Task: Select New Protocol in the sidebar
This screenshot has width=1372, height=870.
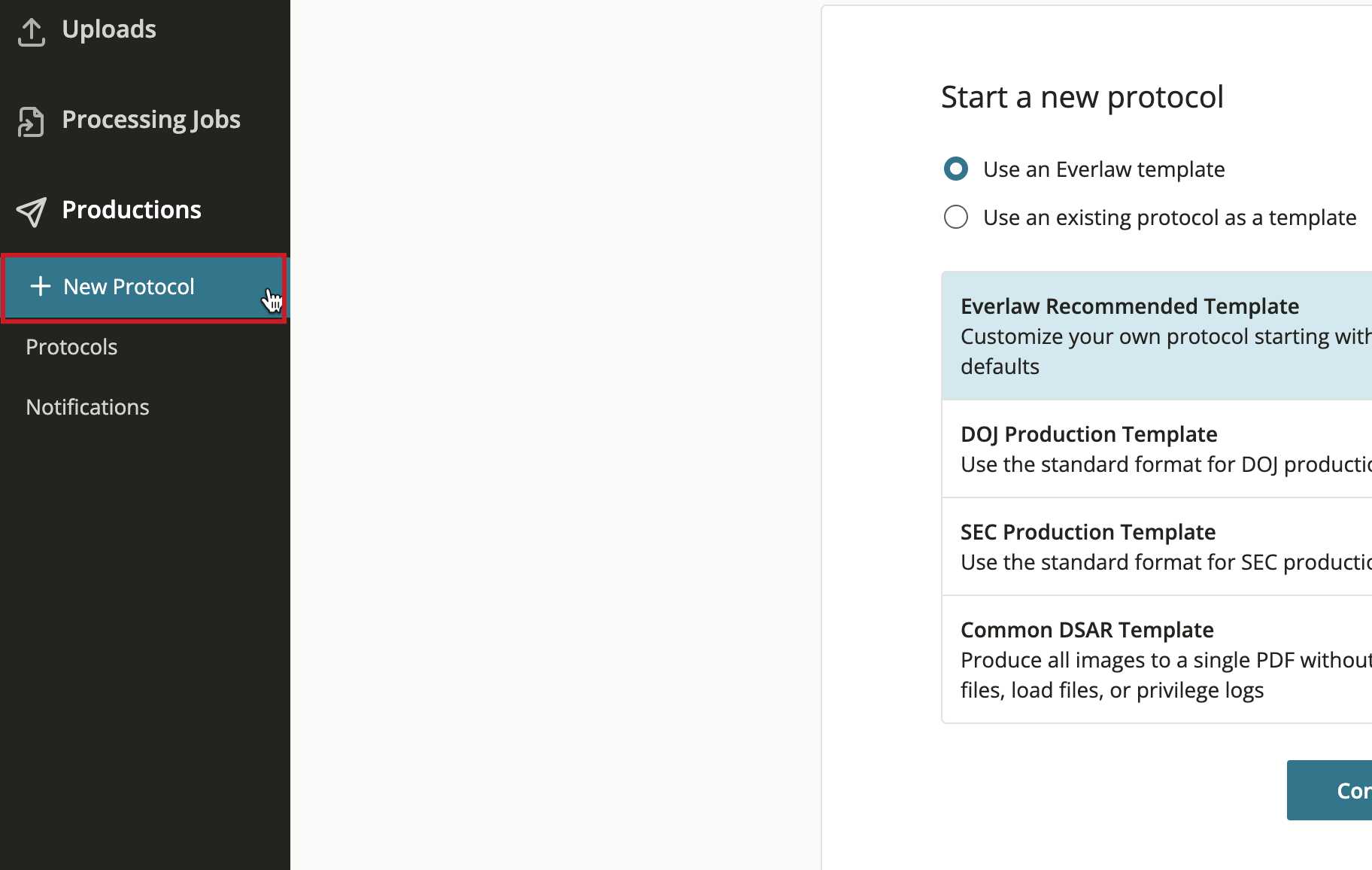Action: point(144,288)
